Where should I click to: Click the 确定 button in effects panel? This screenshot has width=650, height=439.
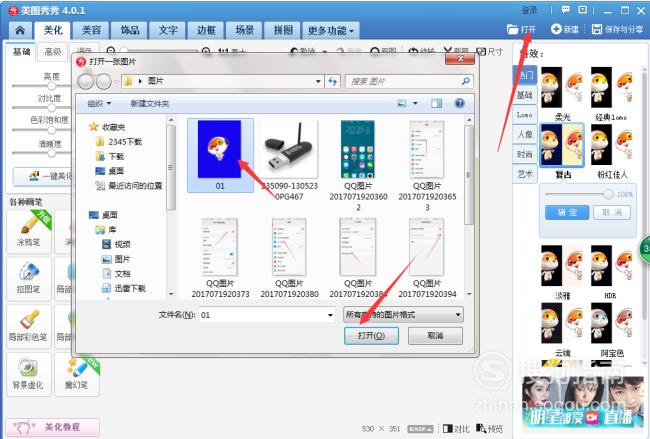pyautogui.click(x=567, y=213)
